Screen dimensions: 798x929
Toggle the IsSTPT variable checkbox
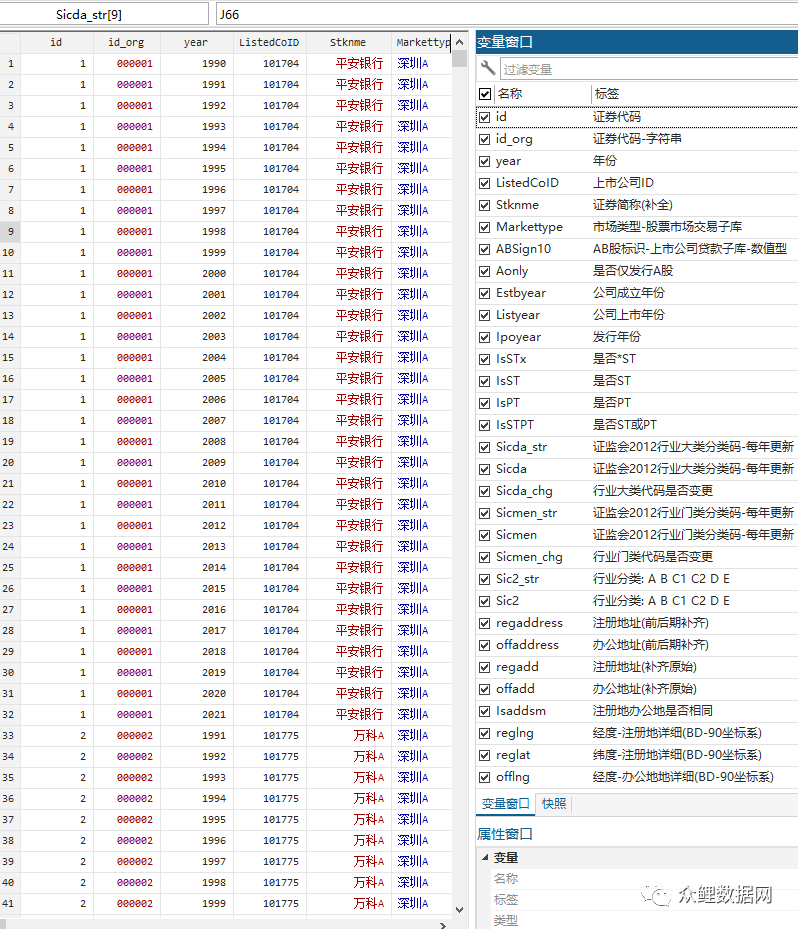pyautogui.click(x=485, y=425)
